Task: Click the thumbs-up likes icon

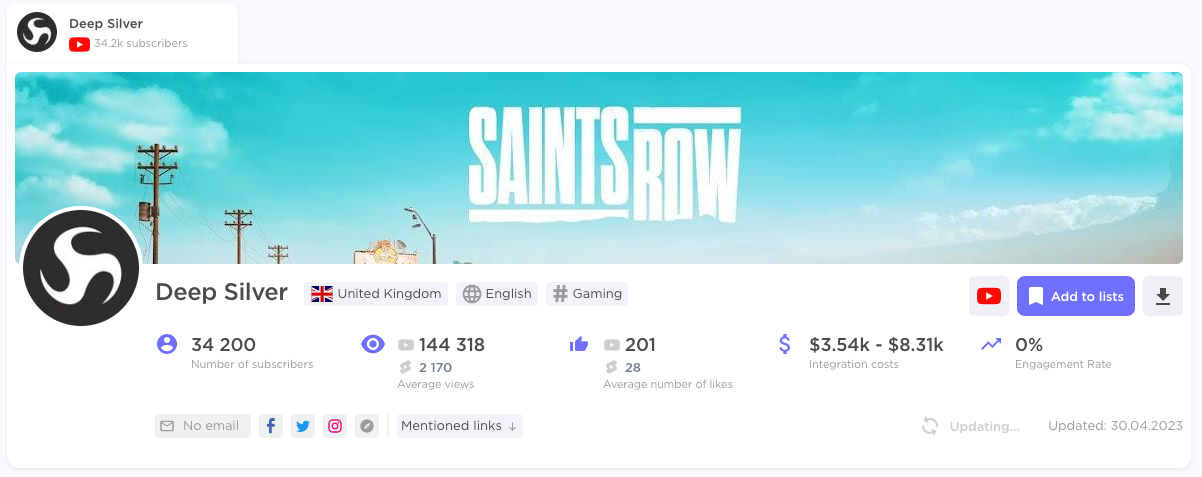Action: click(x=578, y=345)
